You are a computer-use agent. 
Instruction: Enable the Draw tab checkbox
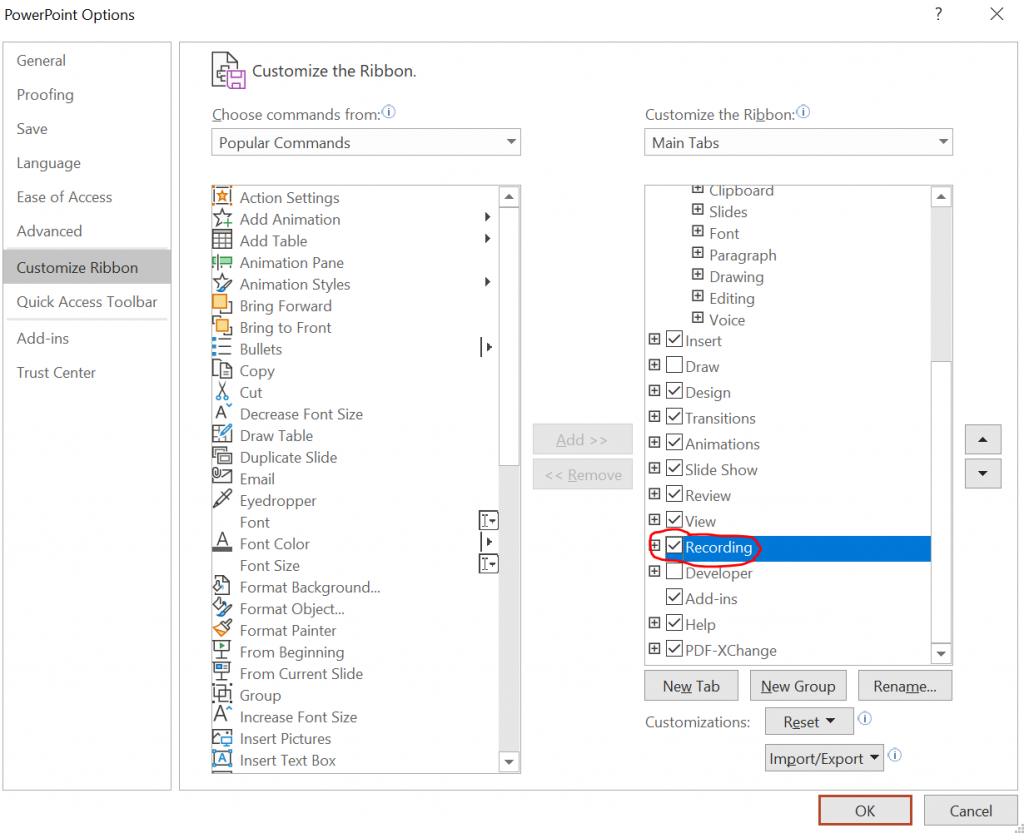675,366
